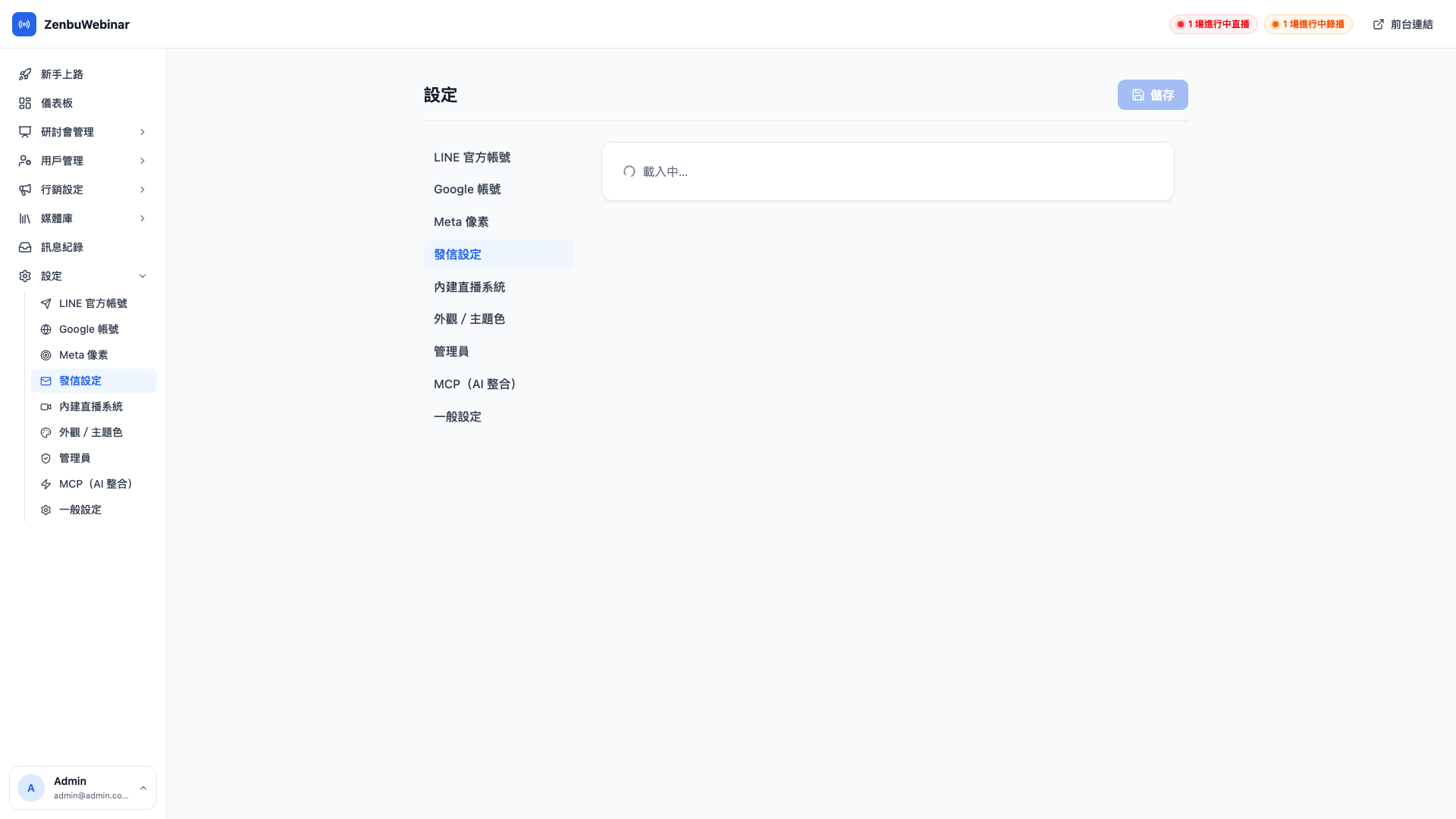This screenshot has height=819, width=1456.
Task: Click the admin@admin.co... email text
Action: pyautogui.click(x=91, y=795)
